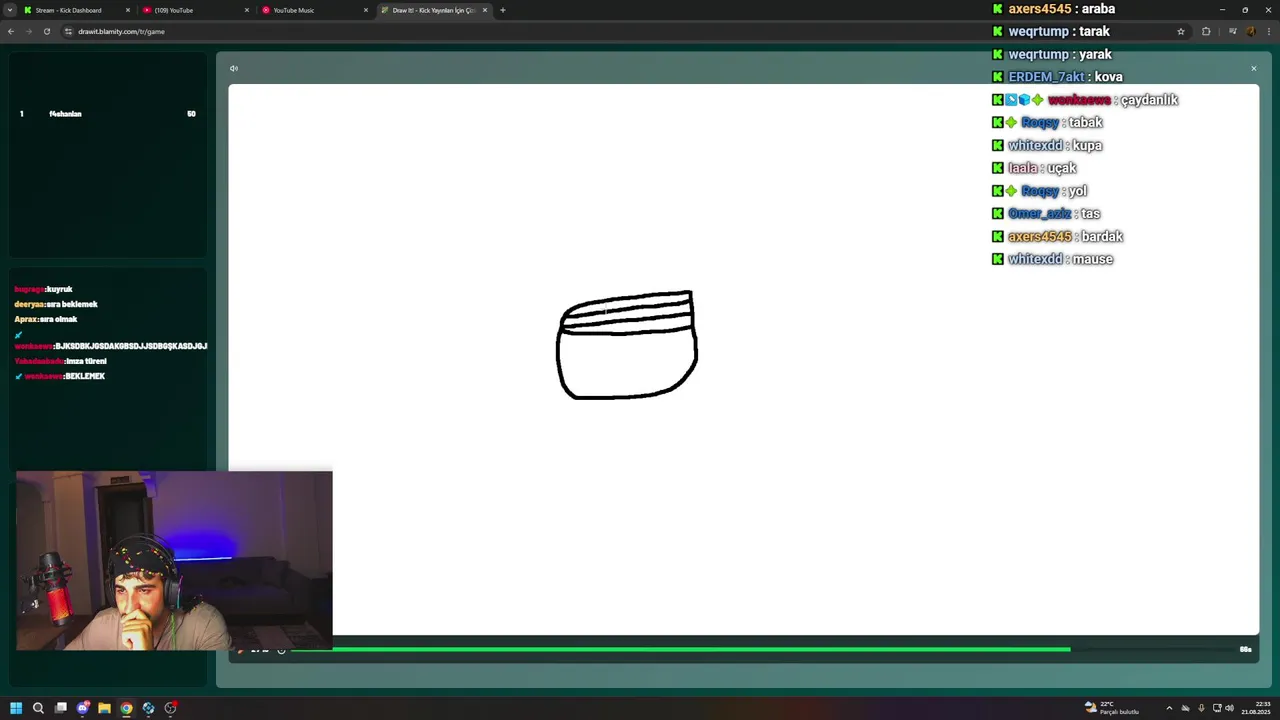Click the drawn bowl sketch on canvas
This screenshot has height=720, width=1280.
click(x=627, y=345)
